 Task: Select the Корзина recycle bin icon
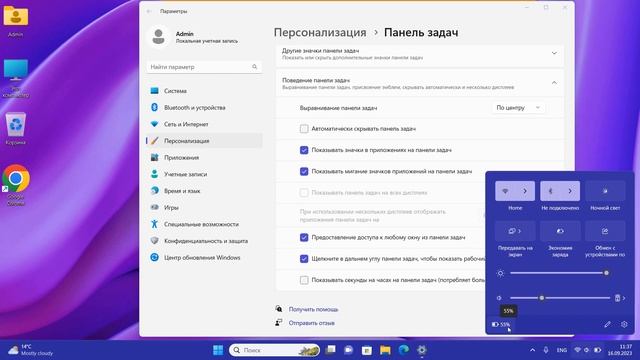[16, 129]
